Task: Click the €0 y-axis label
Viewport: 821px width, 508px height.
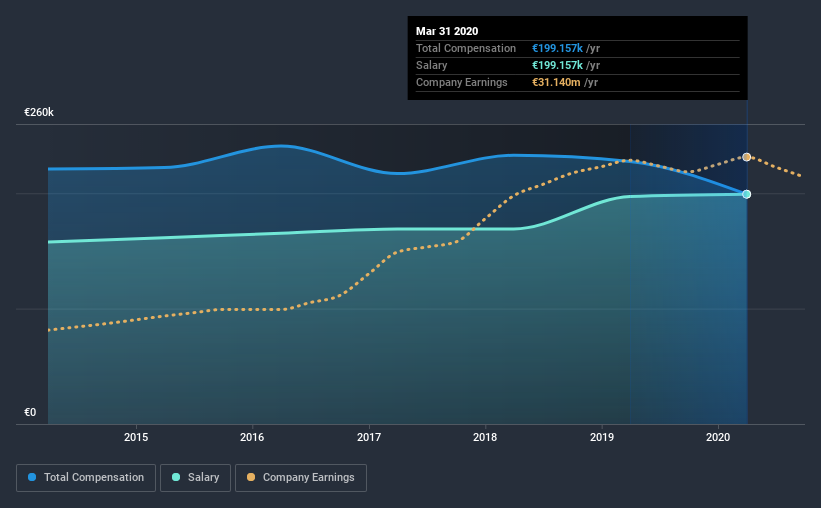Action: coord(30,412)
